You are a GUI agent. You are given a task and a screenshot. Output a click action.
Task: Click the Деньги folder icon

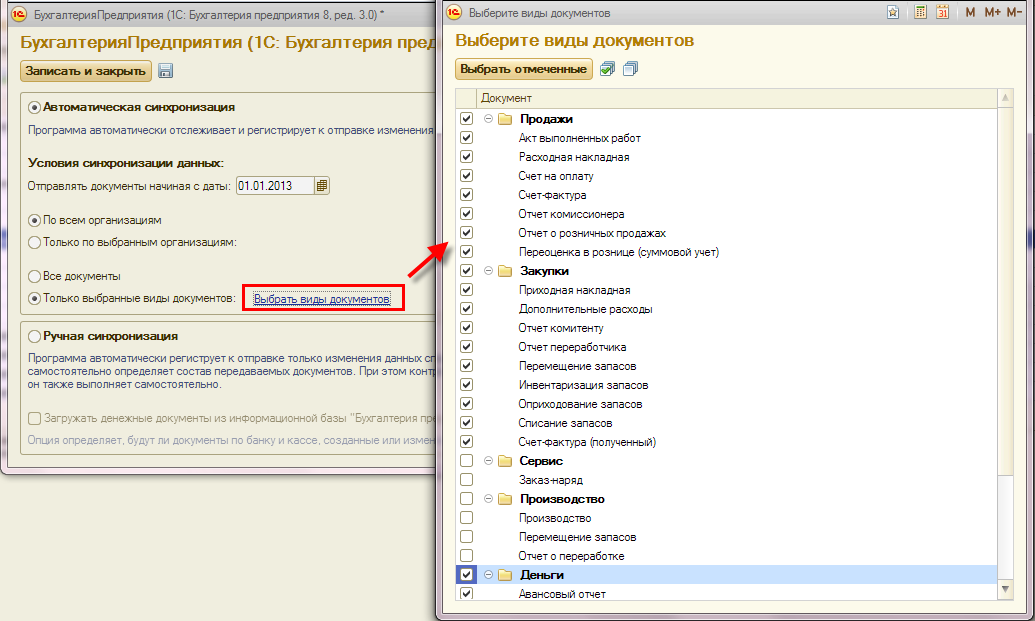tap(505, 575)
